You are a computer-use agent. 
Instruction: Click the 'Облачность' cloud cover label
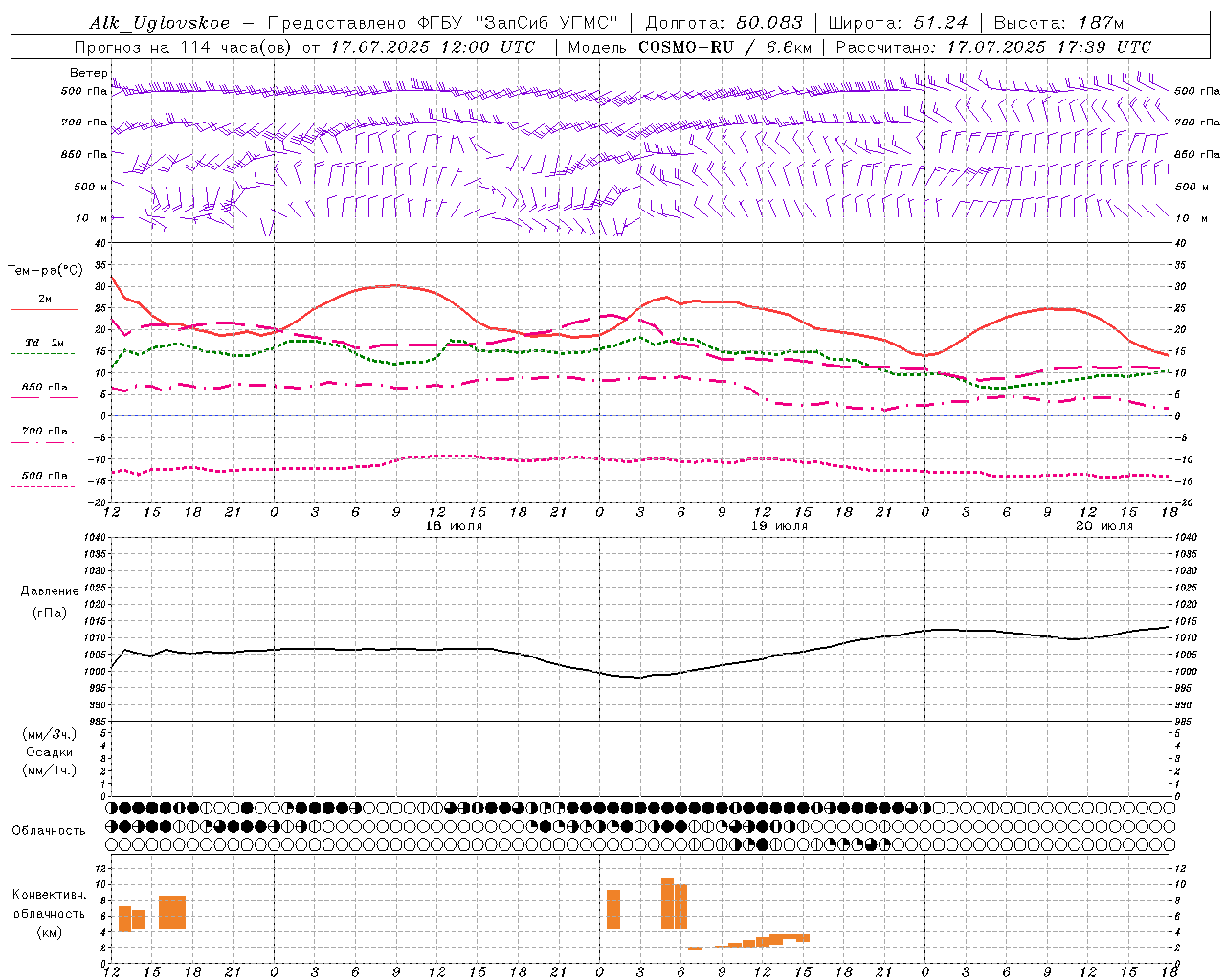point(49,831)
